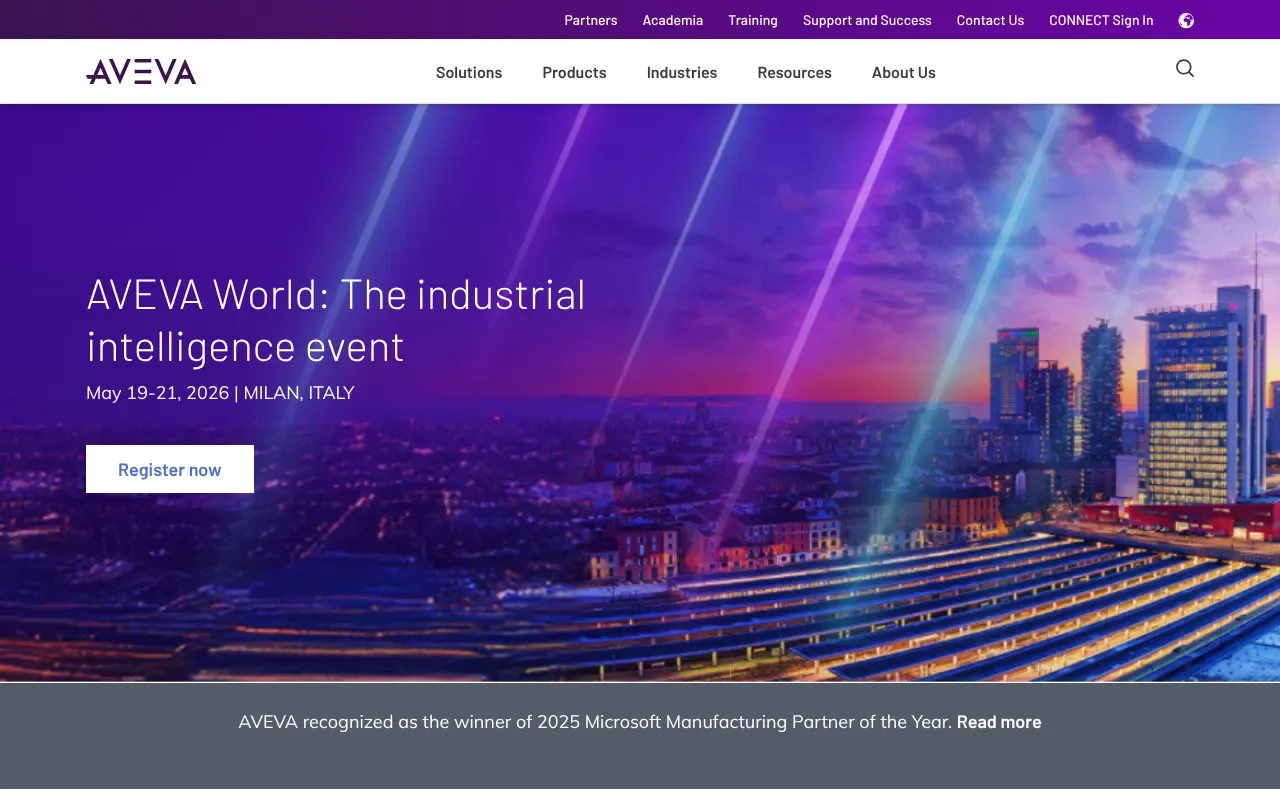Open the Contact Us page
Image resolution: width=1280 pixels, height=800 pixels.
pos(990,20)
